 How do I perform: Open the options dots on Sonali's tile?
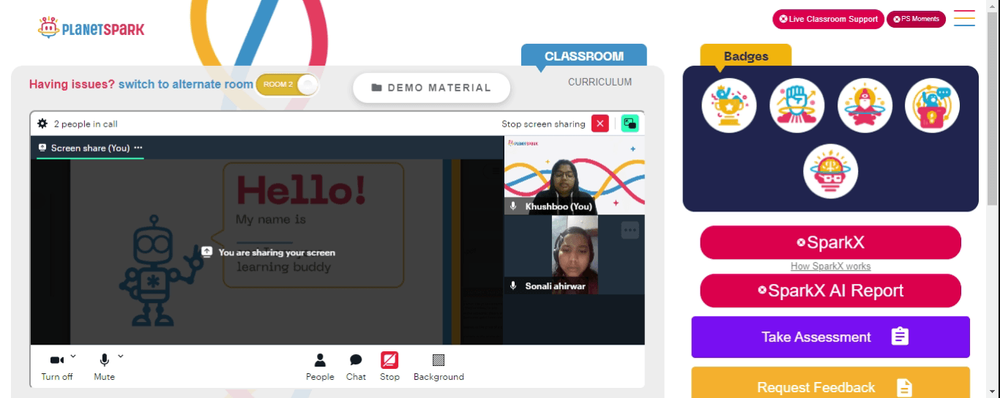click(630, 230)
